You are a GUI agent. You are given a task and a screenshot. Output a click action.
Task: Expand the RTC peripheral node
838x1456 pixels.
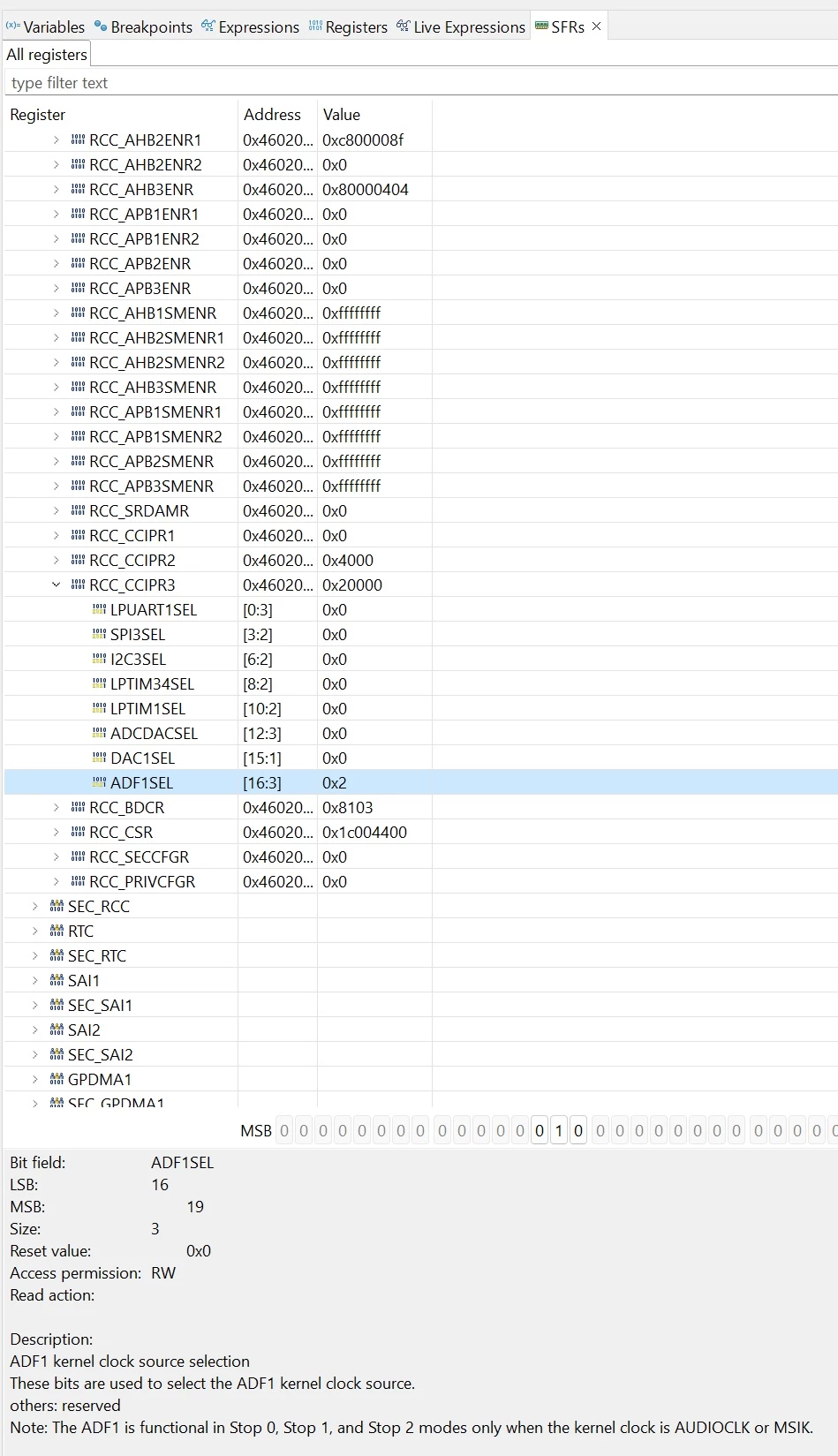tap(35, 931)
